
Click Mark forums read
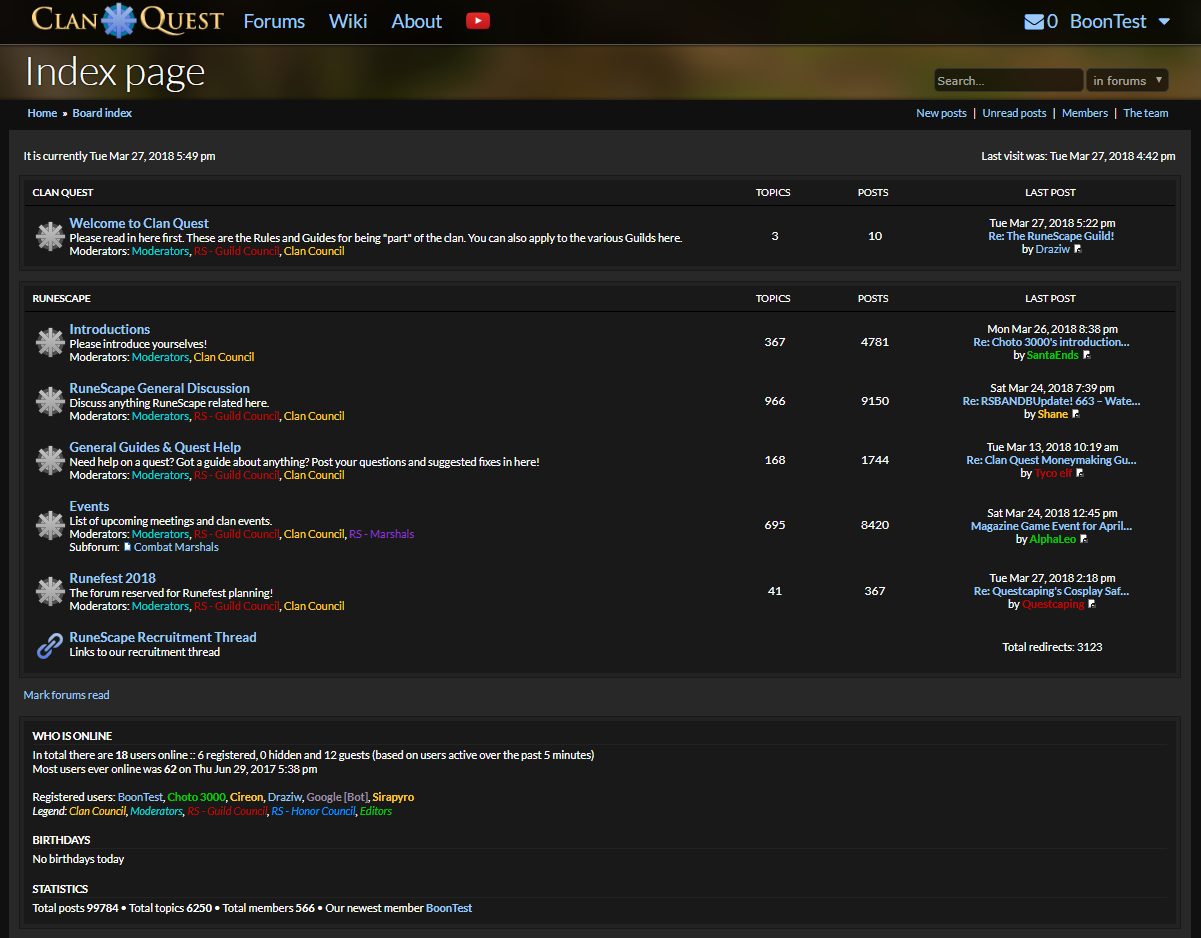(x=67, y=695)
